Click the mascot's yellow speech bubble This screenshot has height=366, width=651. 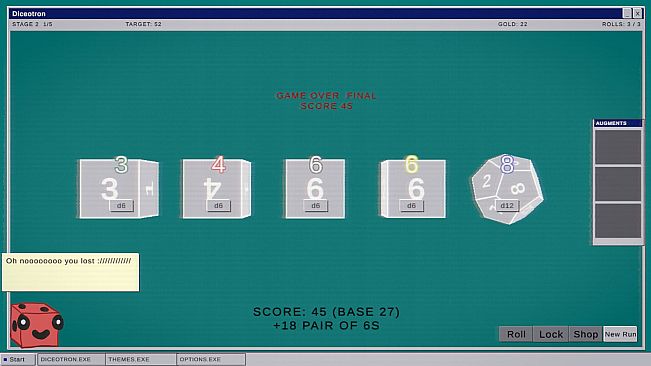pyautogui.click(x=71, y=272)
